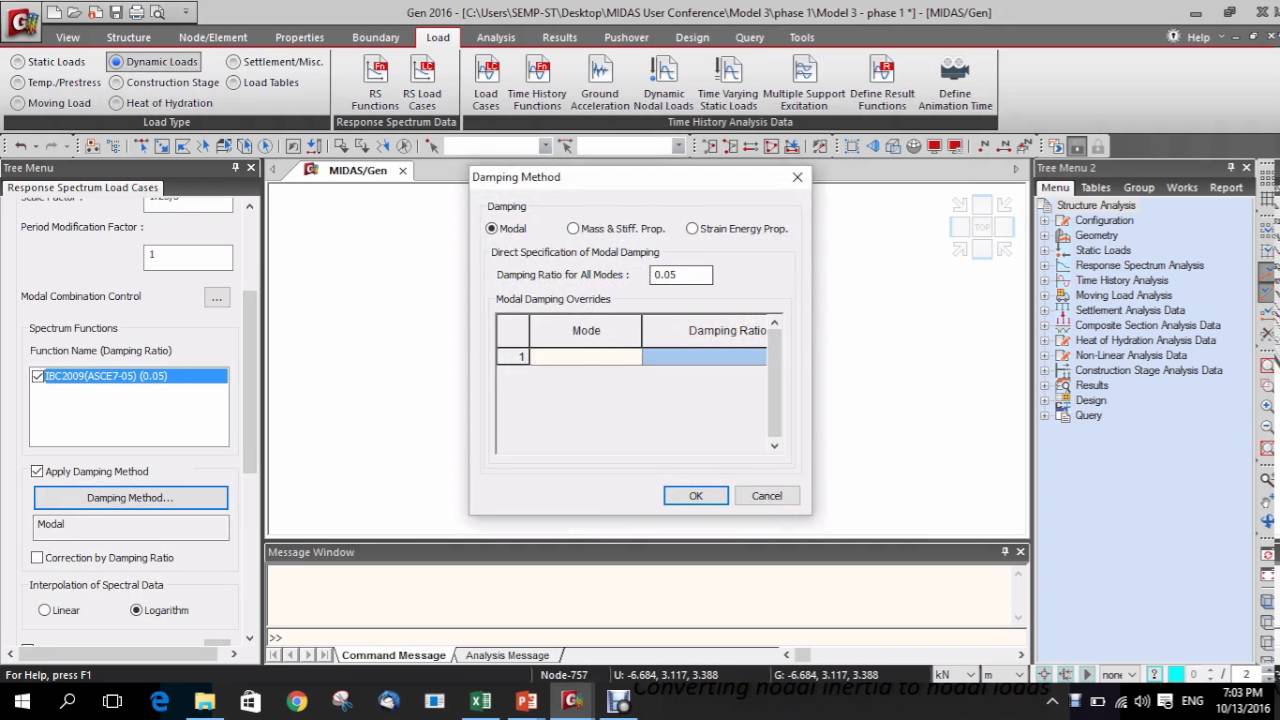
Task: Close the MIDAS/Gen document tab
Action: point(403,171)
